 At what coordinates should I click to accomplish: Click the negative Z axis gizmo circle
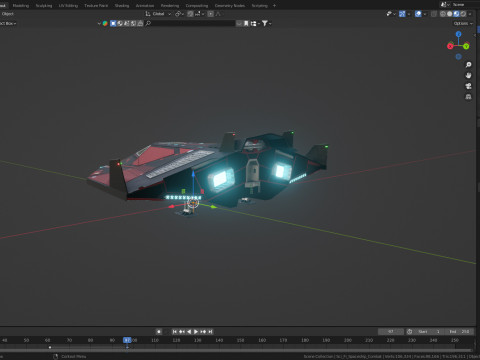(x=458, y=57)
